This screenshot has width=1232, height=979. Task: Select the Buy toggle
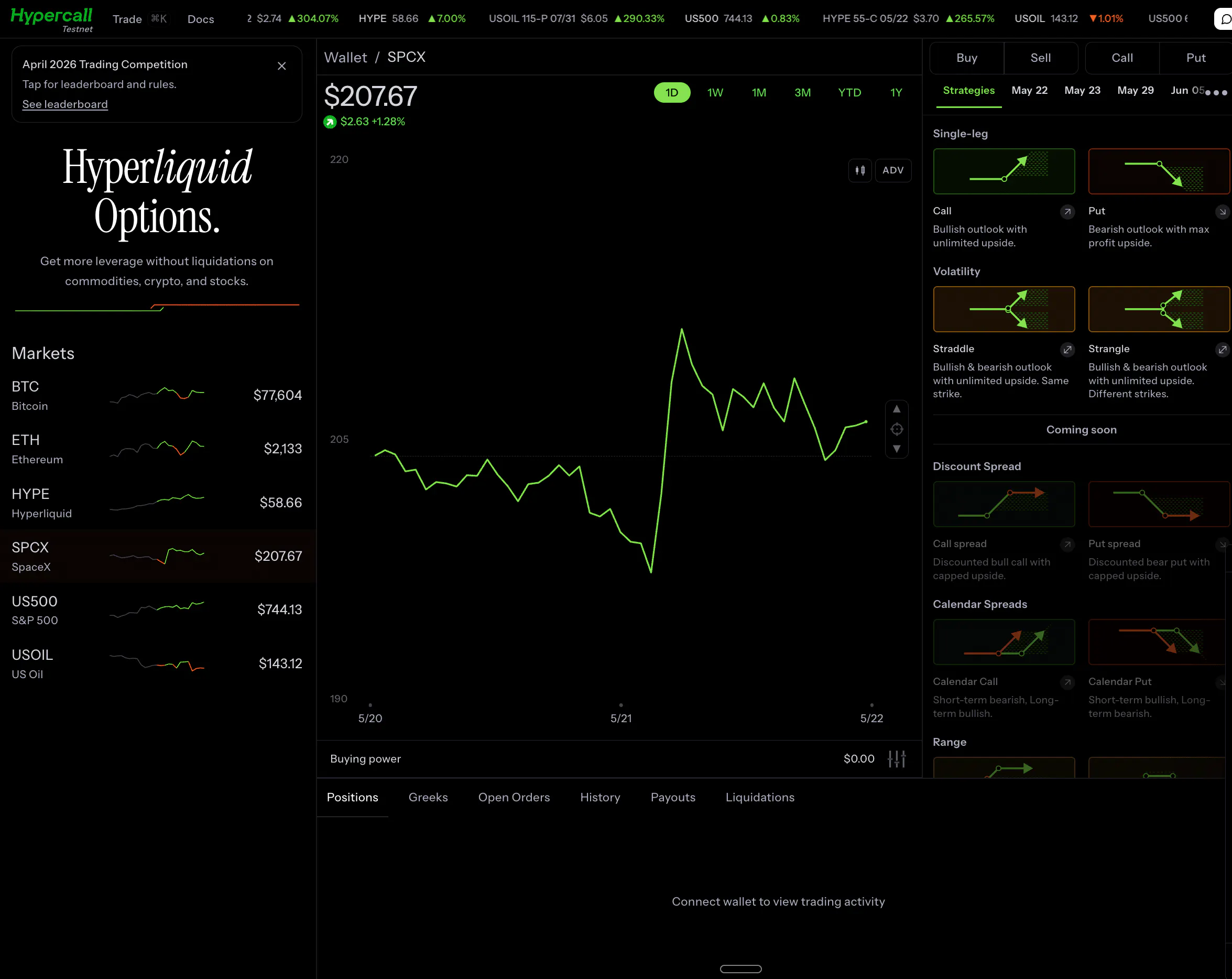(967, 58)
